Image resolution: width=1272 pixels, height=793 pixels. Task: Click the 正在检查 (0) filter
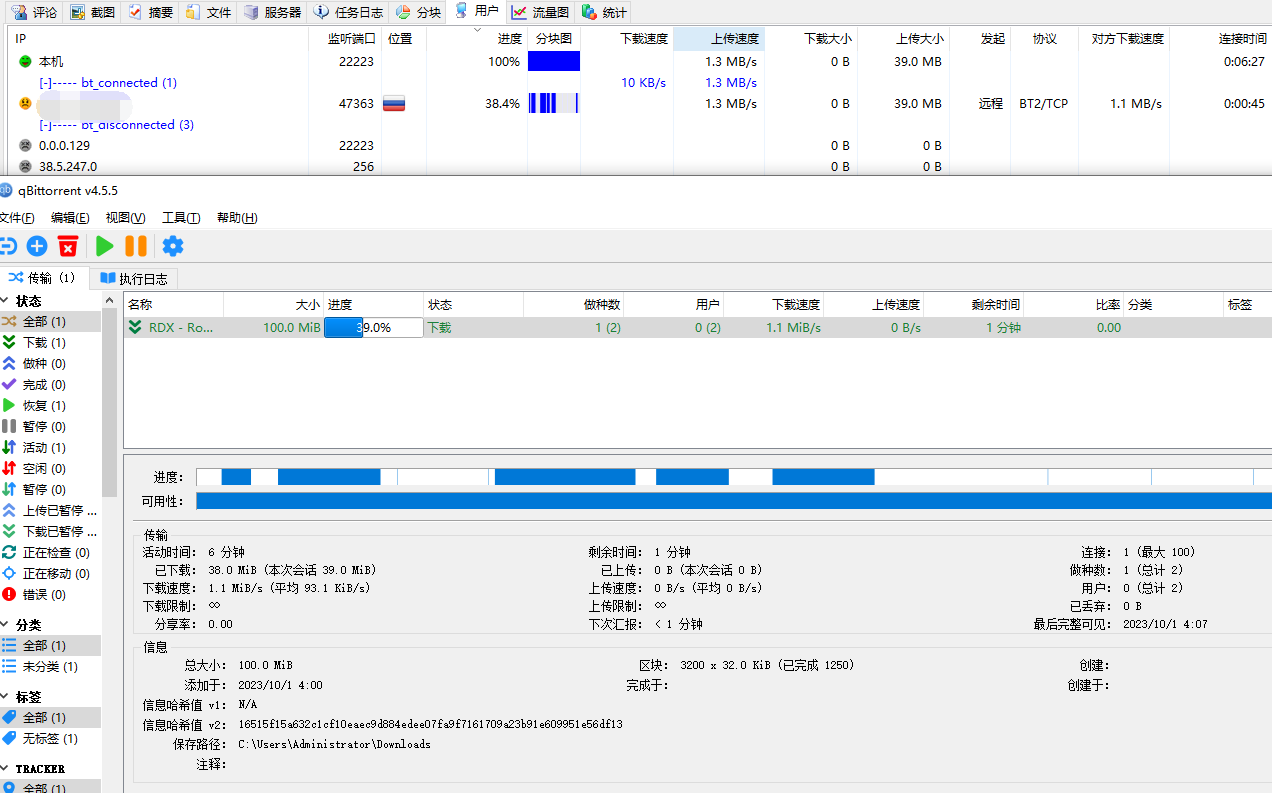tap(56, 553)
